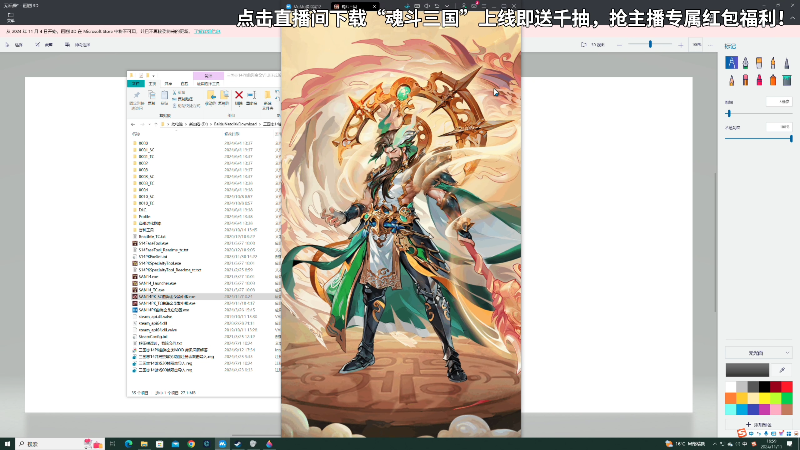Select the Oil brush tool

(759, 63)
